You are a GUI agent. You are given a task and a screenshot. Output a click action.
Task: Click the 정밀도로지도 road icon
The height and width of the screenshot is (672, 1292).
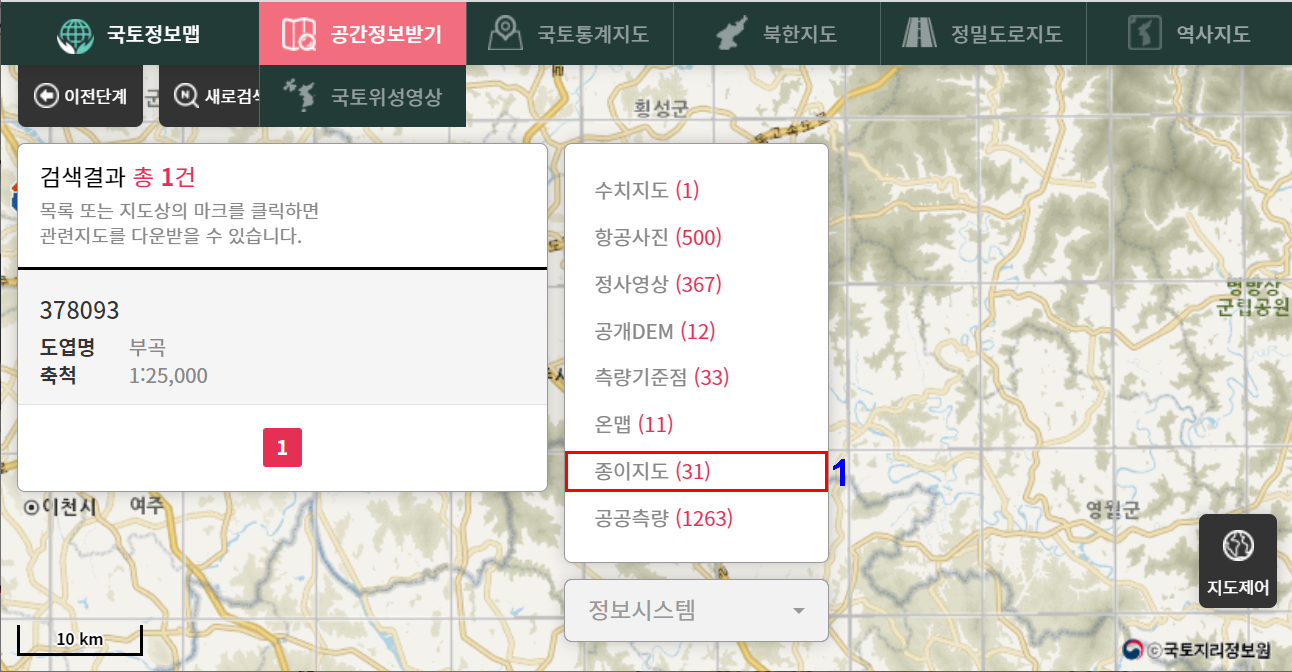(919, 34)
